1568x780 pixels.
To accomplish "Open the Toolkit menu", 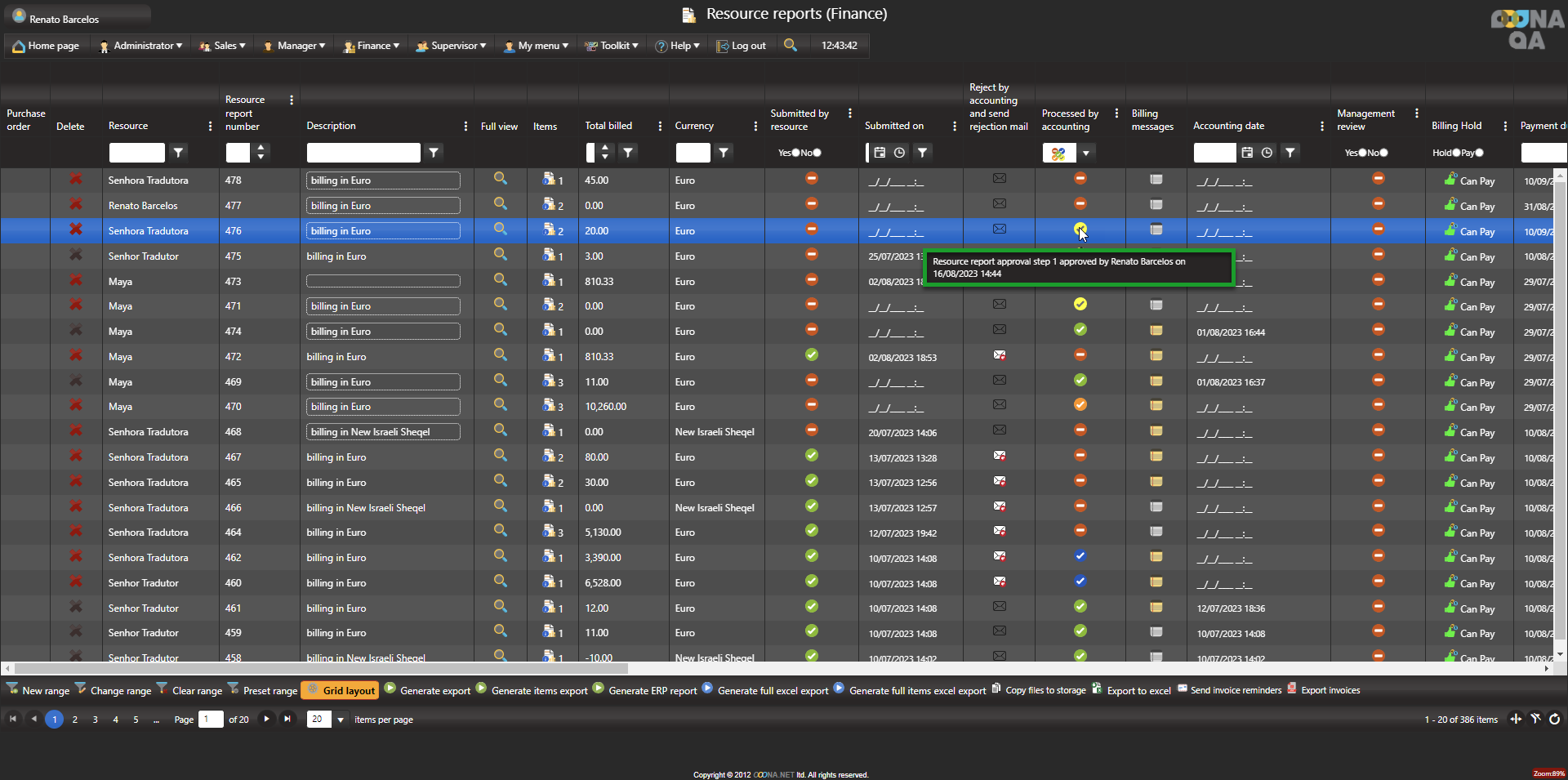I will pos(612,46).
